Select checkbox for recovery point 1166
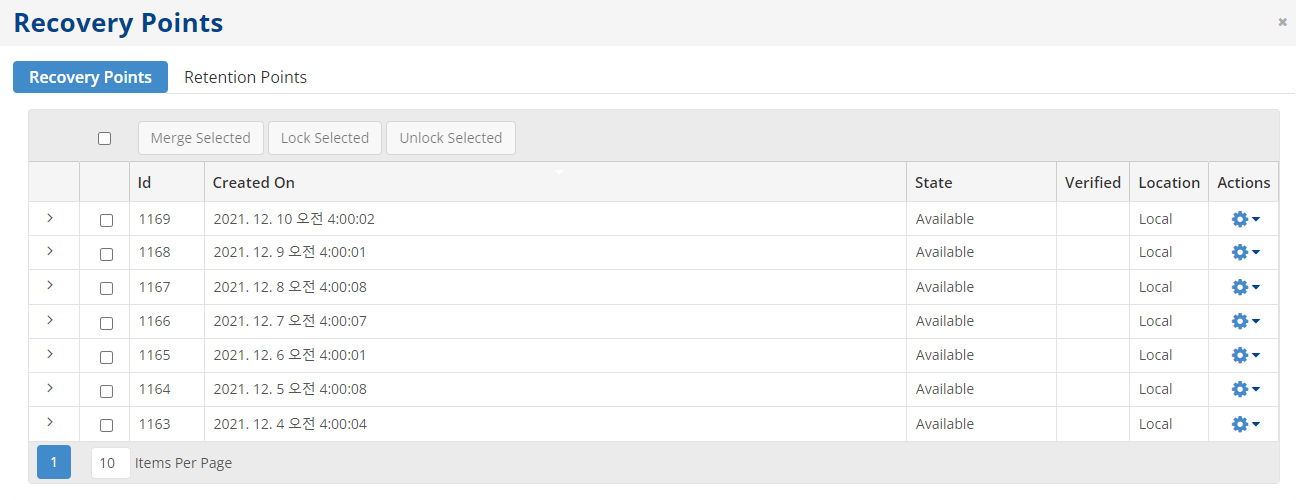The width and height of the screenshot is (1296, 500). click(x=107, y=323)
